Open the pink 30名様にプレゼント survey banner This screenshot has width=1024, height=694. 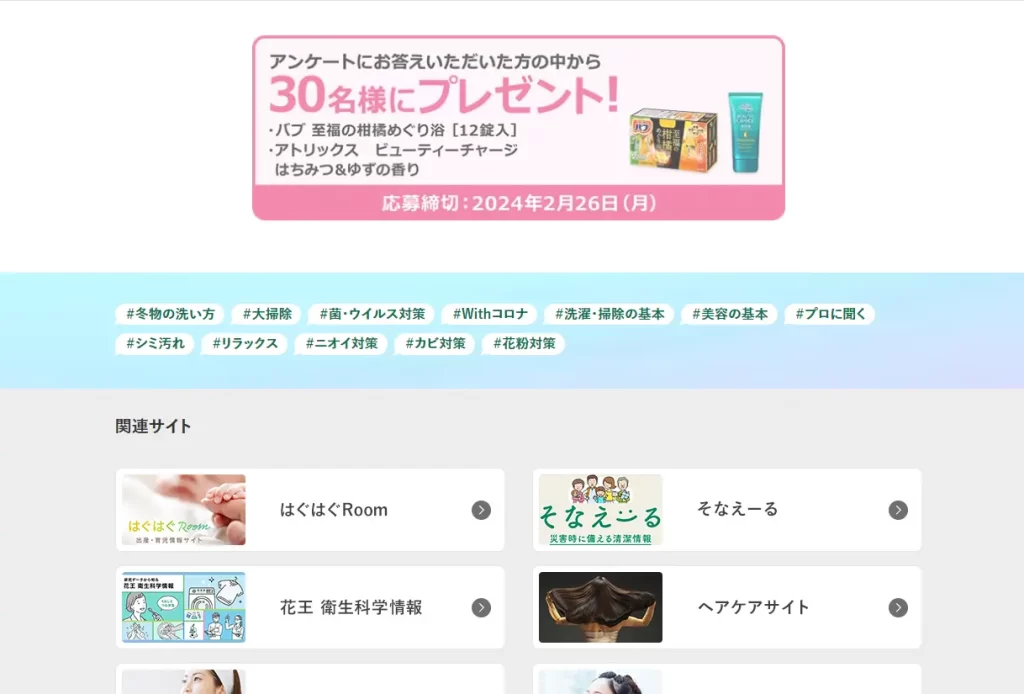click(519, 128)
